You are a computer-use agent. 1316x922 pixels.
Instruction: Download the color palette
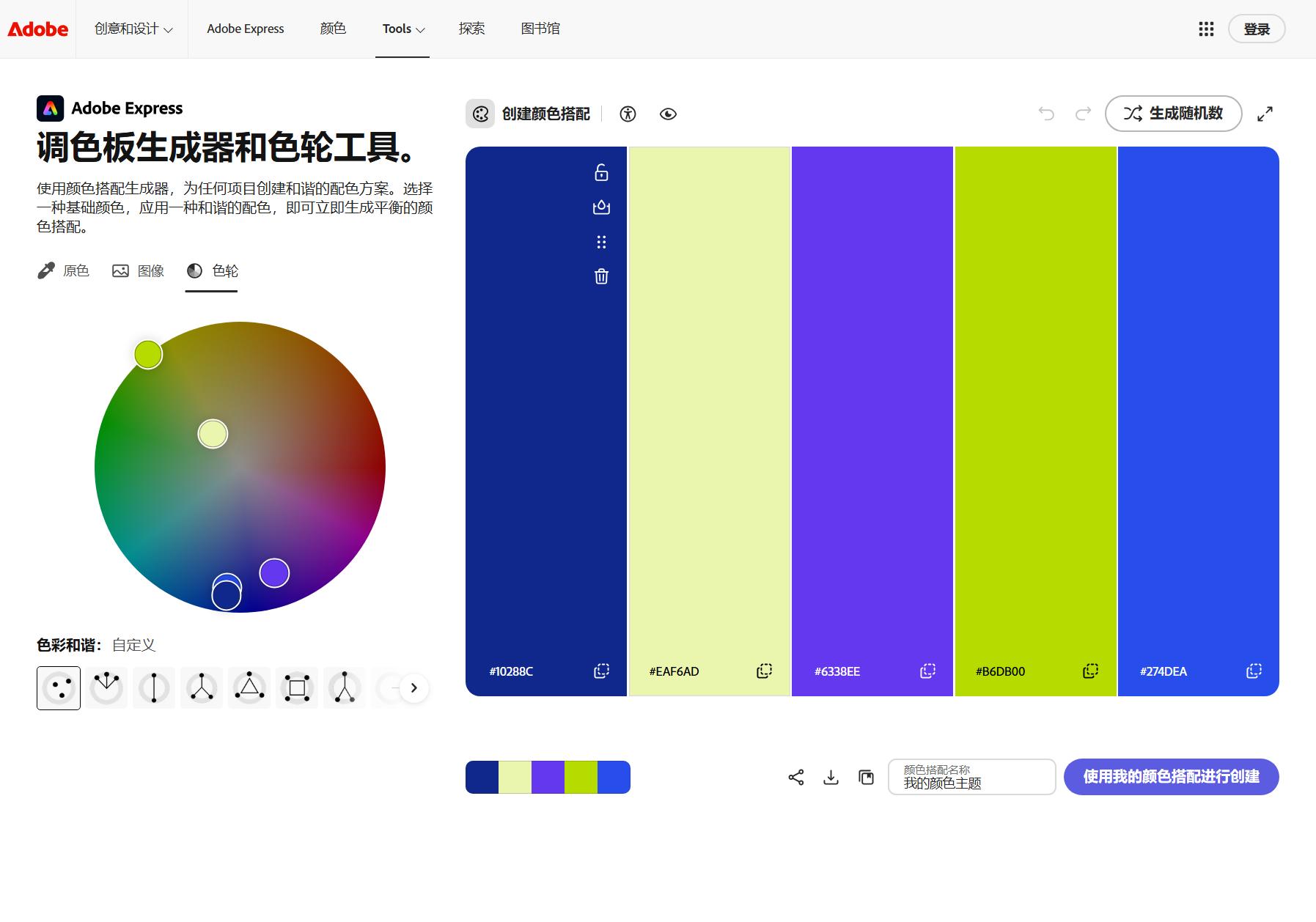coord(831,777)
